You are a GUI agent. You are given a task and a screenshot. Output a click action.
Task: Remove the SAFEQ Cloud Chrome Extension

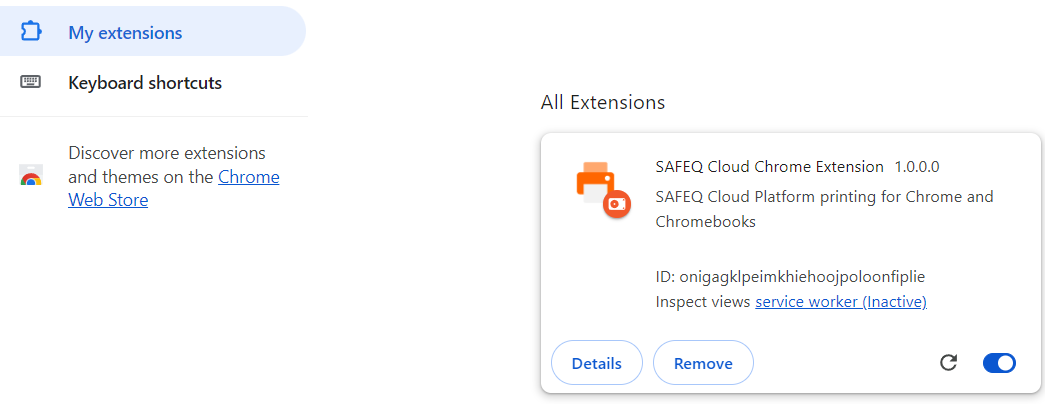(703, 363)
